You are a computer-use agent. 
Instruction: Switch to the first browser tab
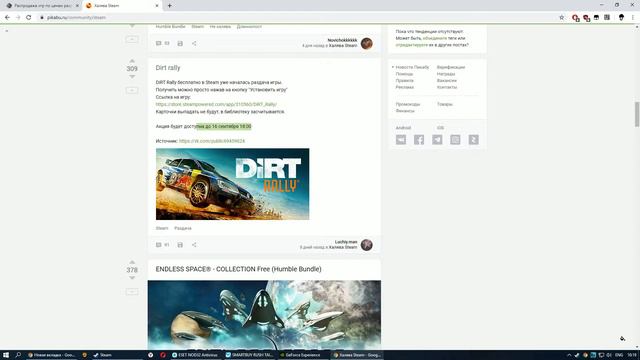click(x=41, y=6)
